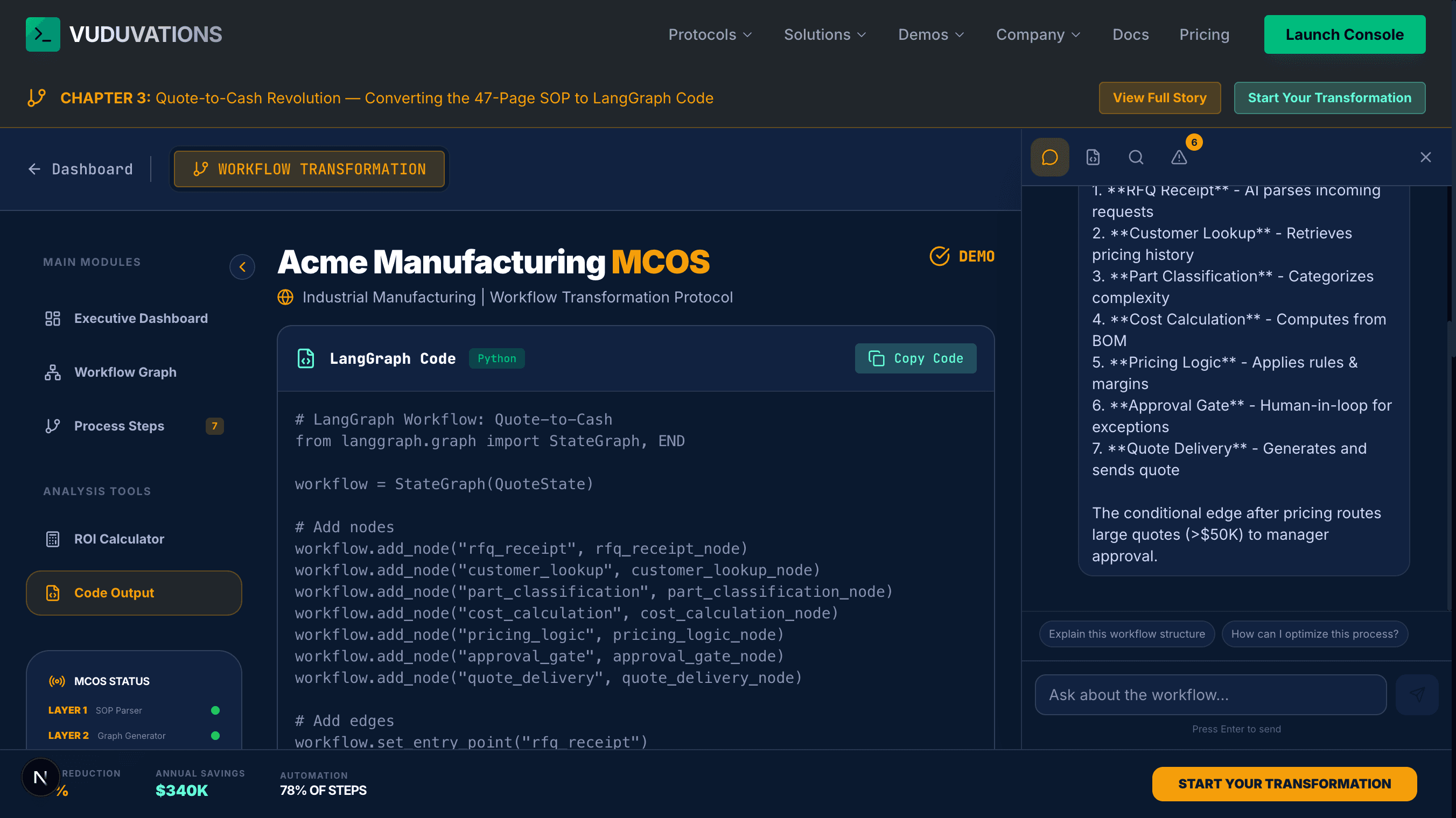
Task: Collapse the sidebar with chevron button
Action: click(x=242, y=266)
